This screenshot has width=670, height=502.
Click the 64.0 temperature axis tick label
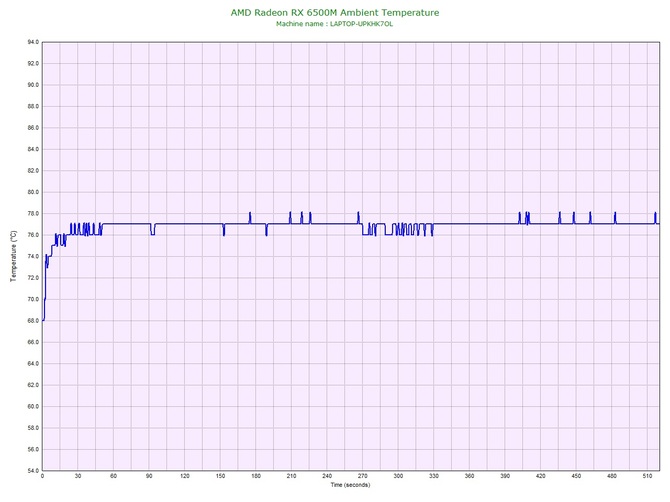(x=33, y=364)
